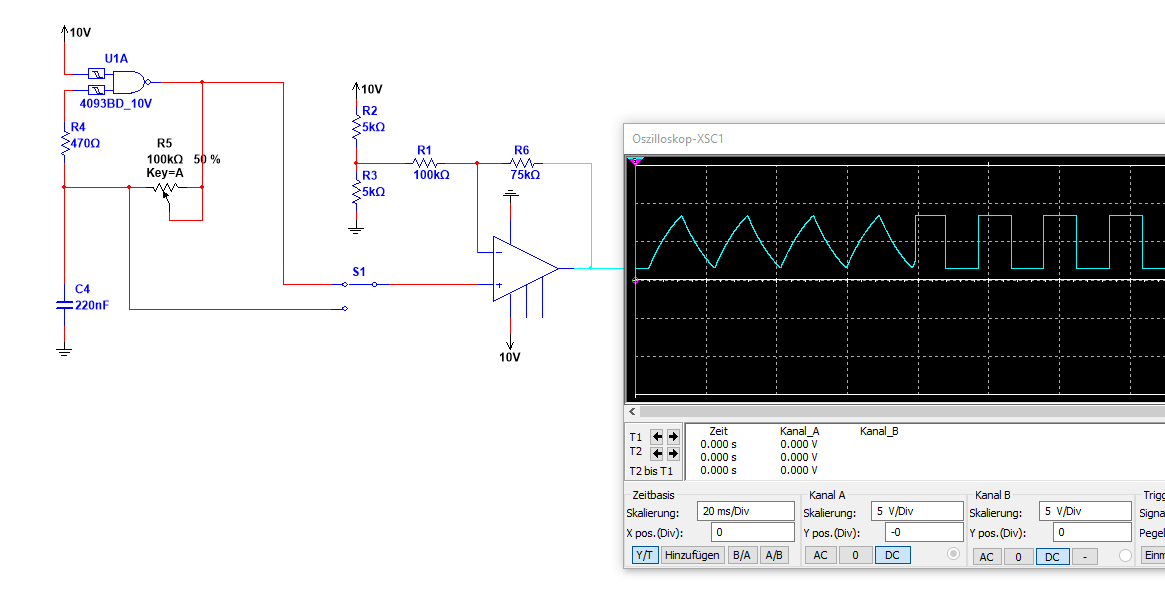Enable Y/T display mode
This screenshot has height=611, width=1165.
pos(645,555)
